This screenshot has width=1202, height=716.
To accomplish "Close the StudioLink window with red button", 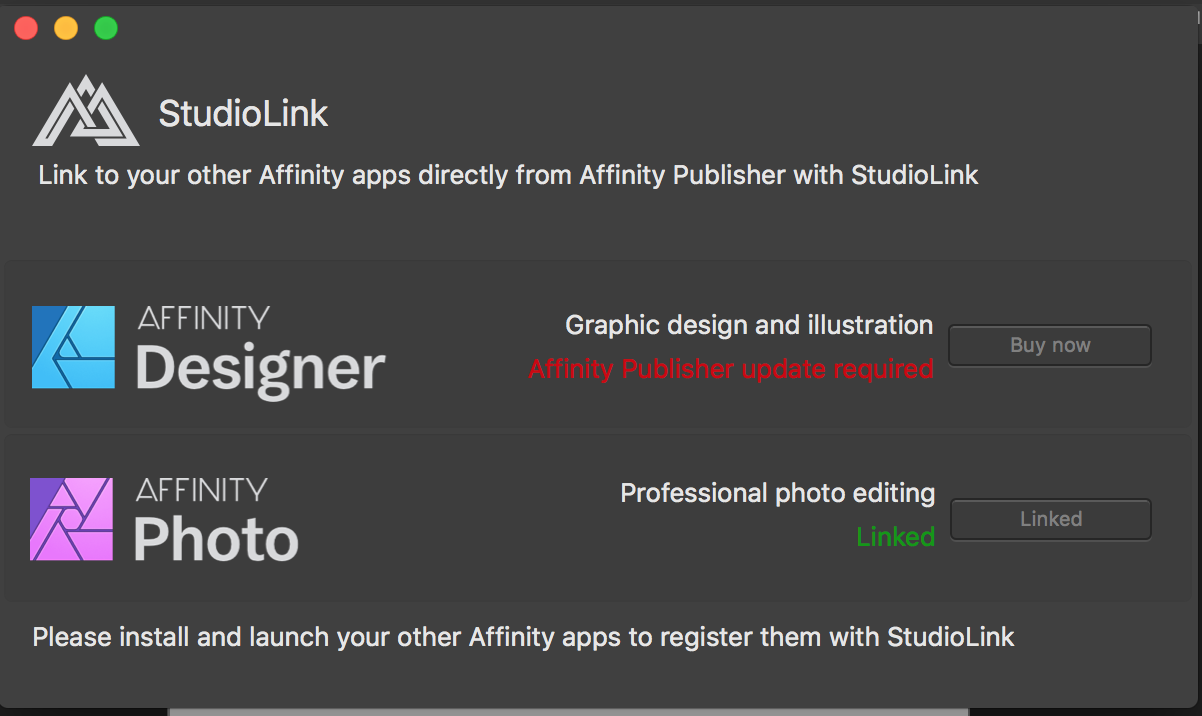I will pos(26,28).
